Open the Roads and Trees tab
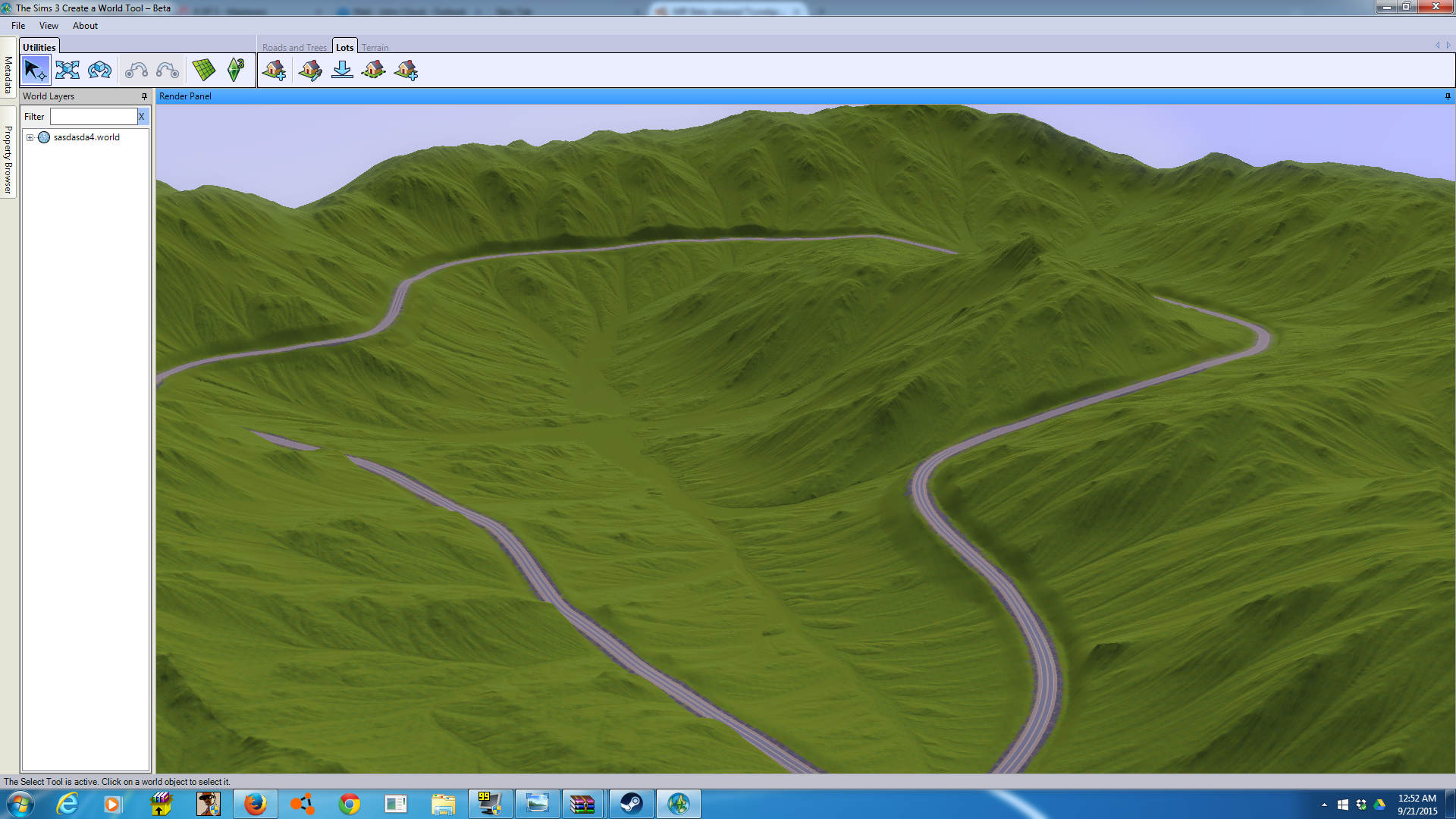The width and height of the screenshot is (1456, 819). tap(294, 47)
